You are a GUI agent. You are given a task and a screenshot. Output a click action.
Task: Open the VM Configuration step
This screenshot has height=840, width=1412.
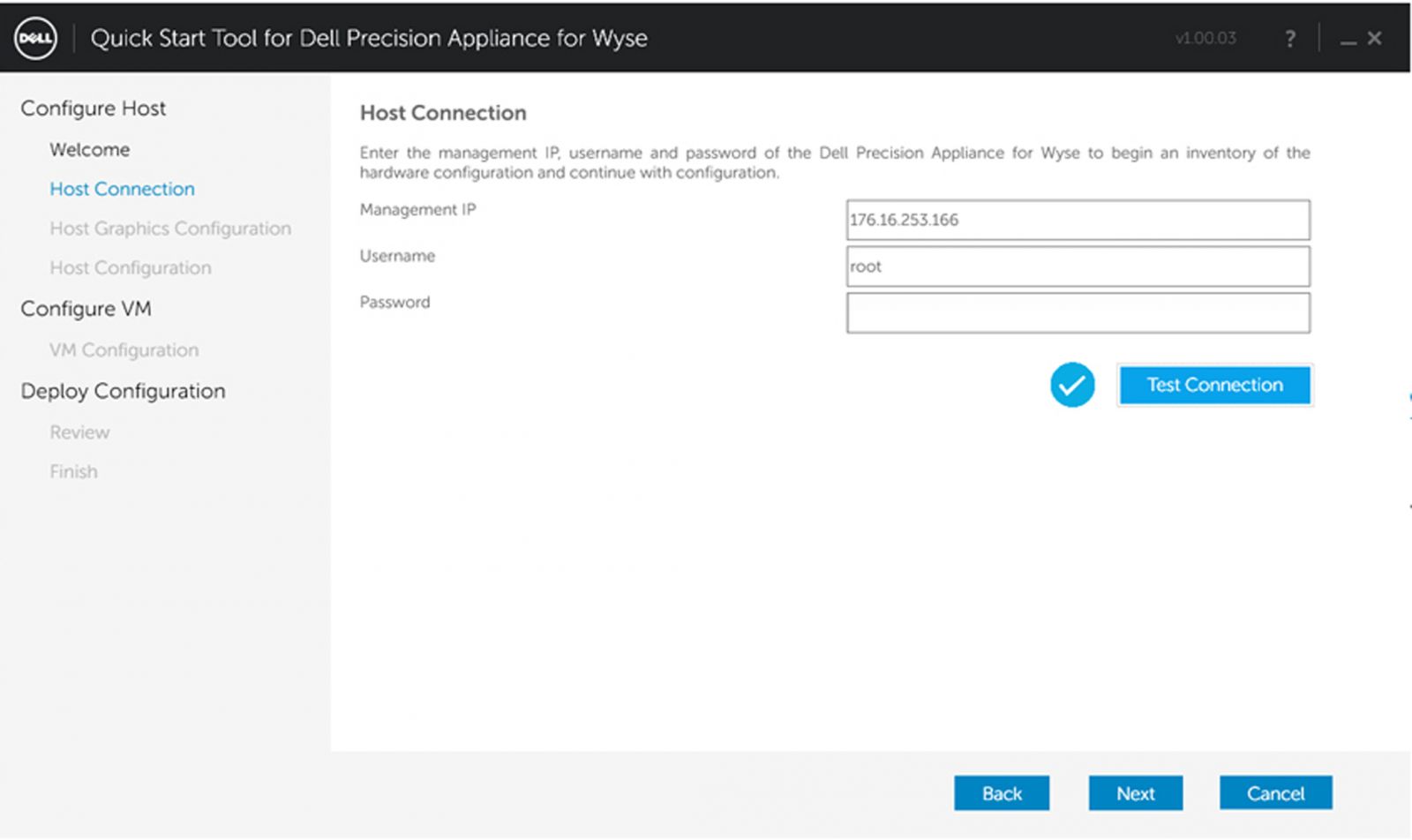click(x=124, y=350)
